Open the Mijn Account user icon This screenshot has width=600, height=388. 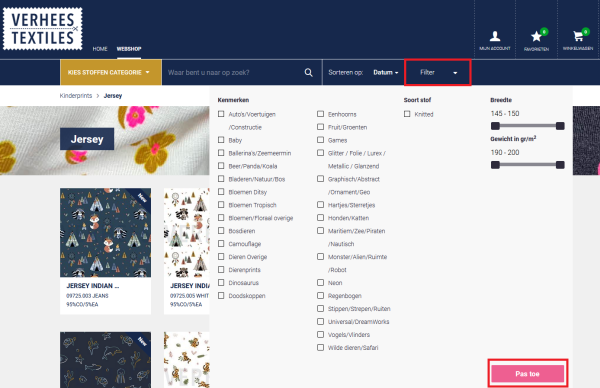pos(495,36)
